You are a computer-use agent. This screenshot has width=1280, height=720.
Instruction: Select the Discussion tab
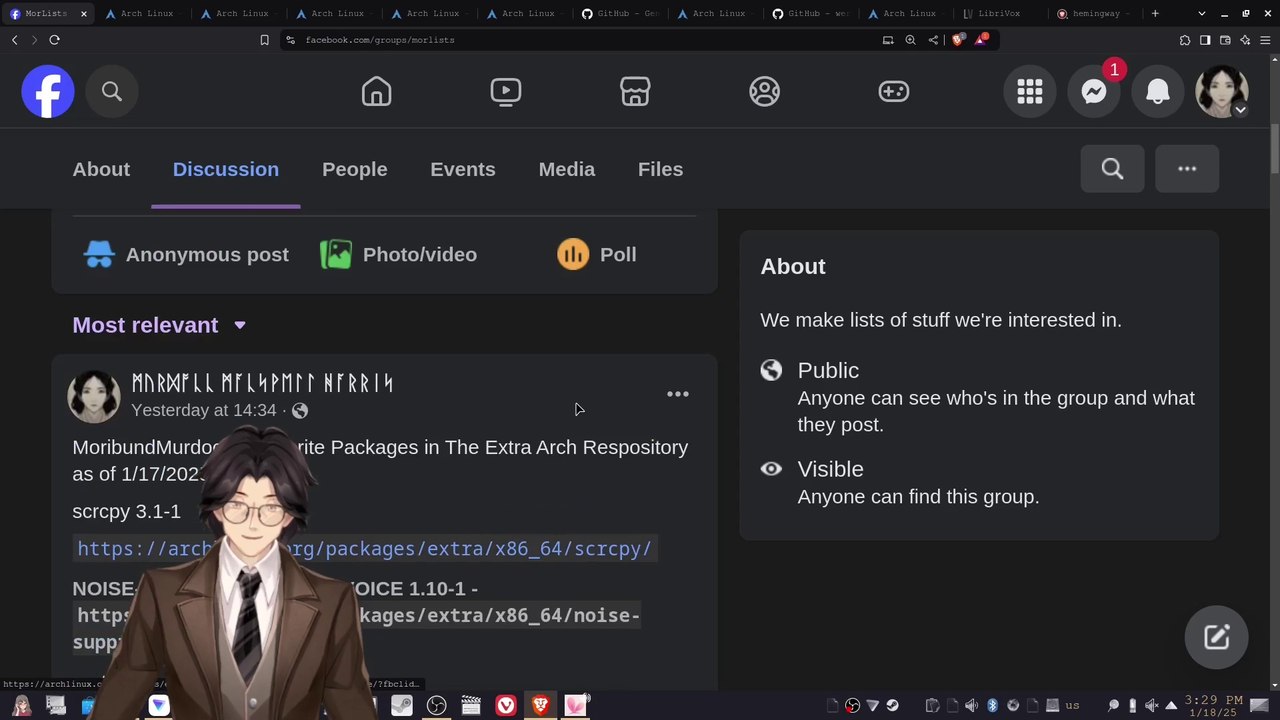point(226,169)
